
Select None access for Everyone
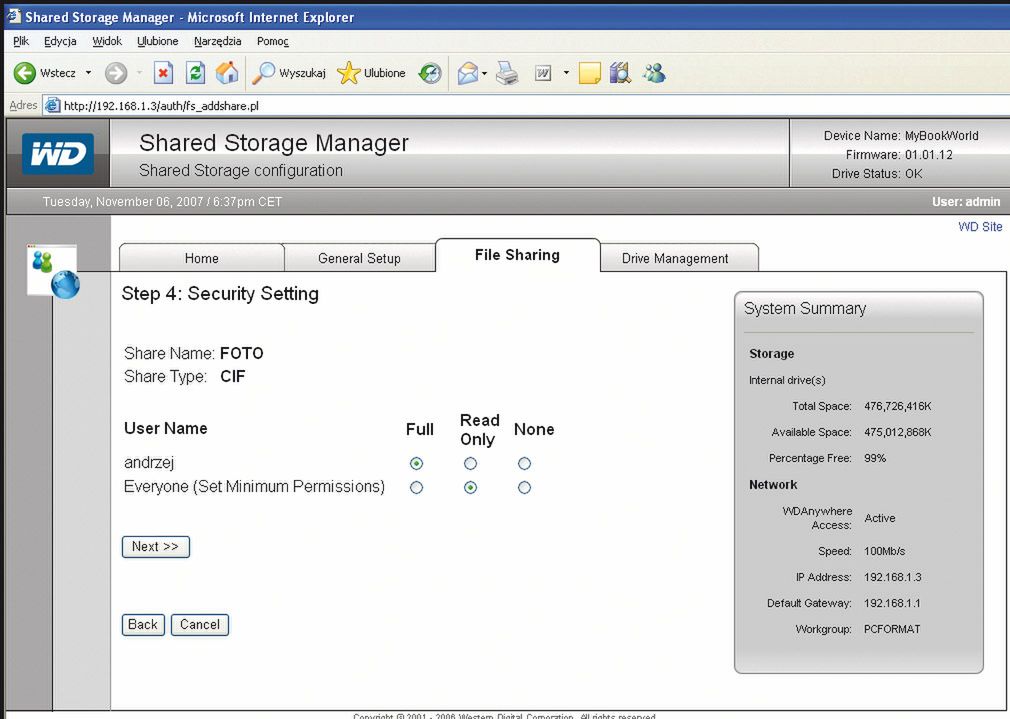point(524,488)
